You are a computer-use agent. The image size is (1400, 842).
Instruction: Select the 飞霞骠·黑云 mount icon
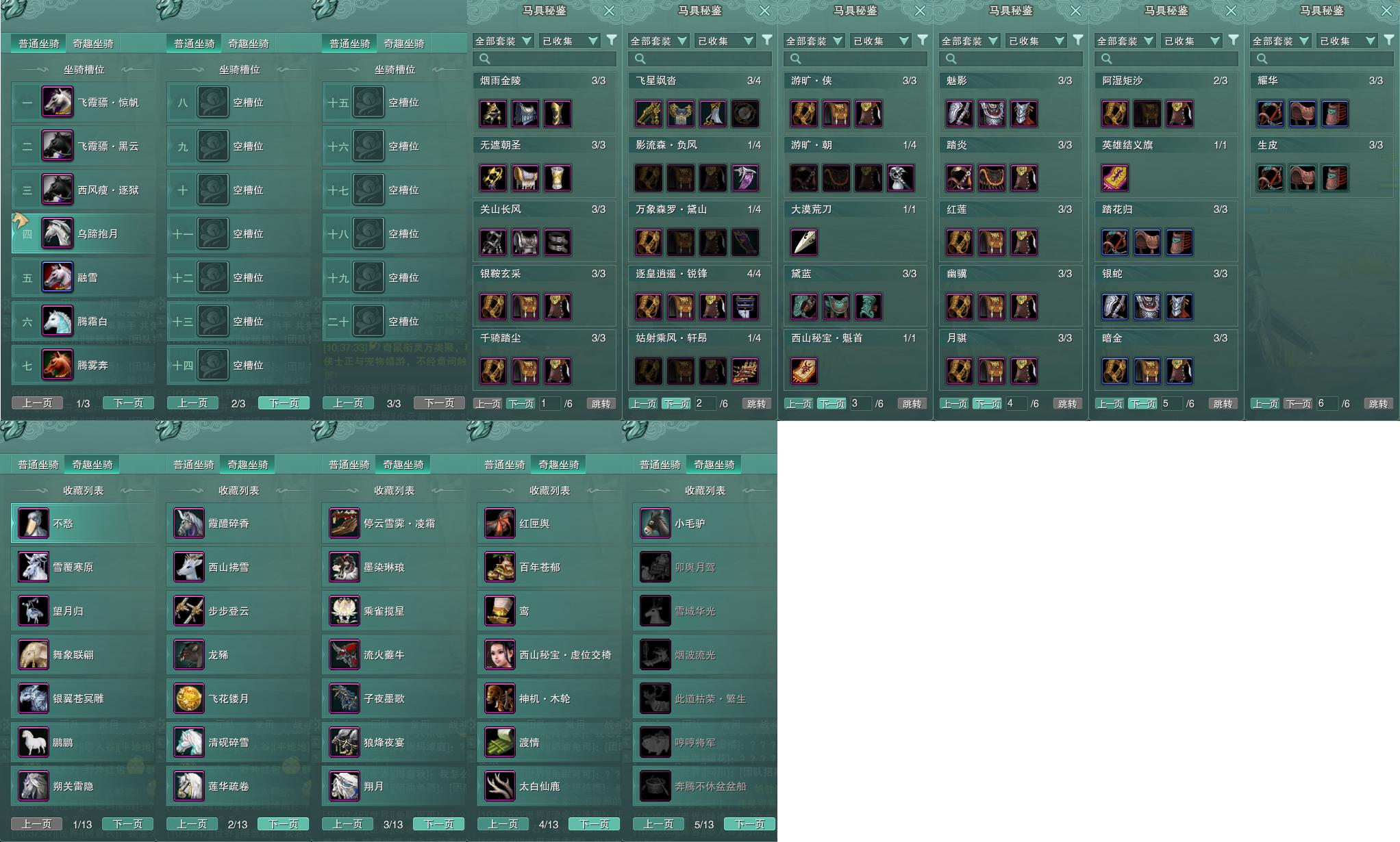(x=58, y=146)
